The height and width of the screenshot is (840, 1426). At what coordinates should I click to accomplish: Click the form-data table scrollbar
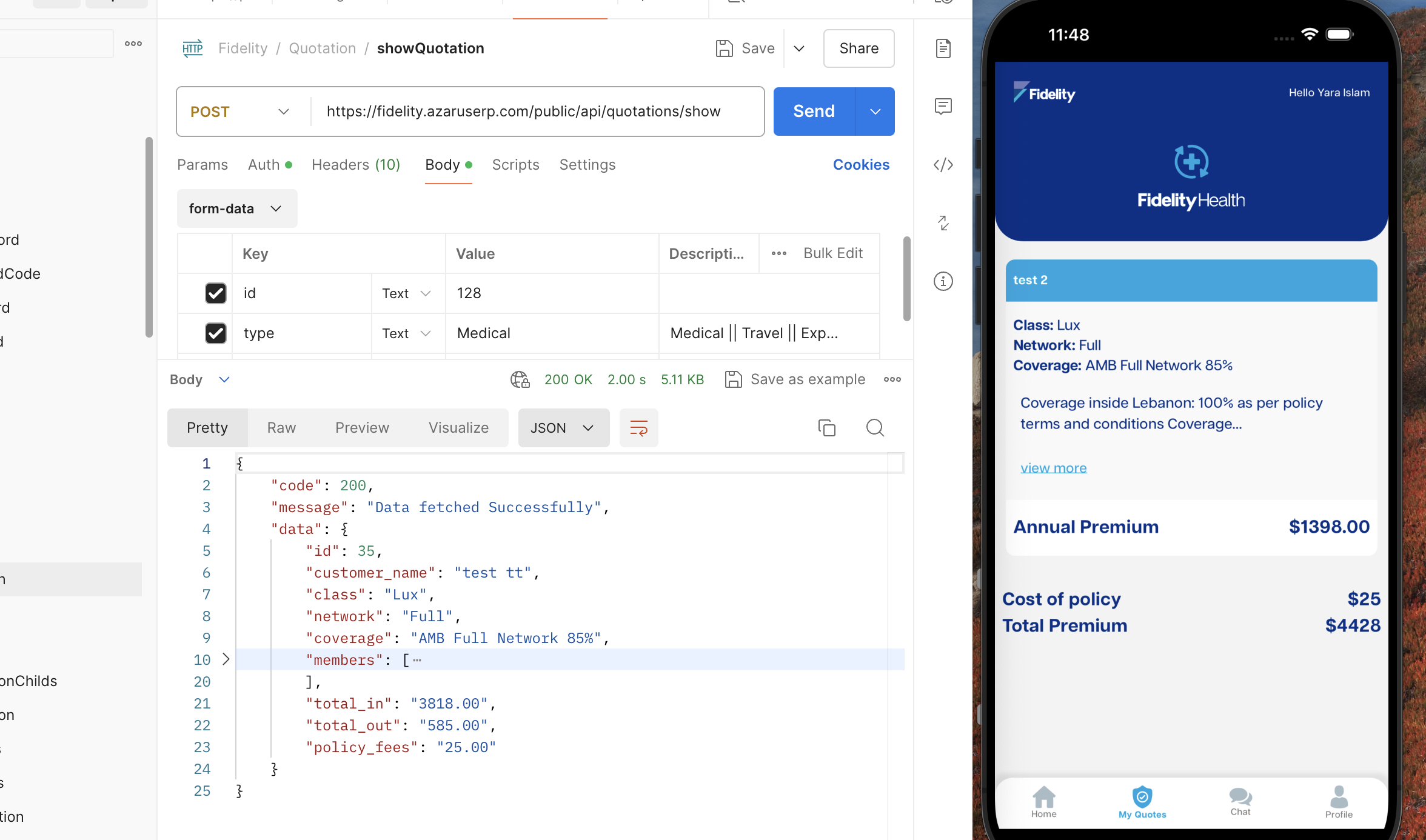tap(906, 279)
